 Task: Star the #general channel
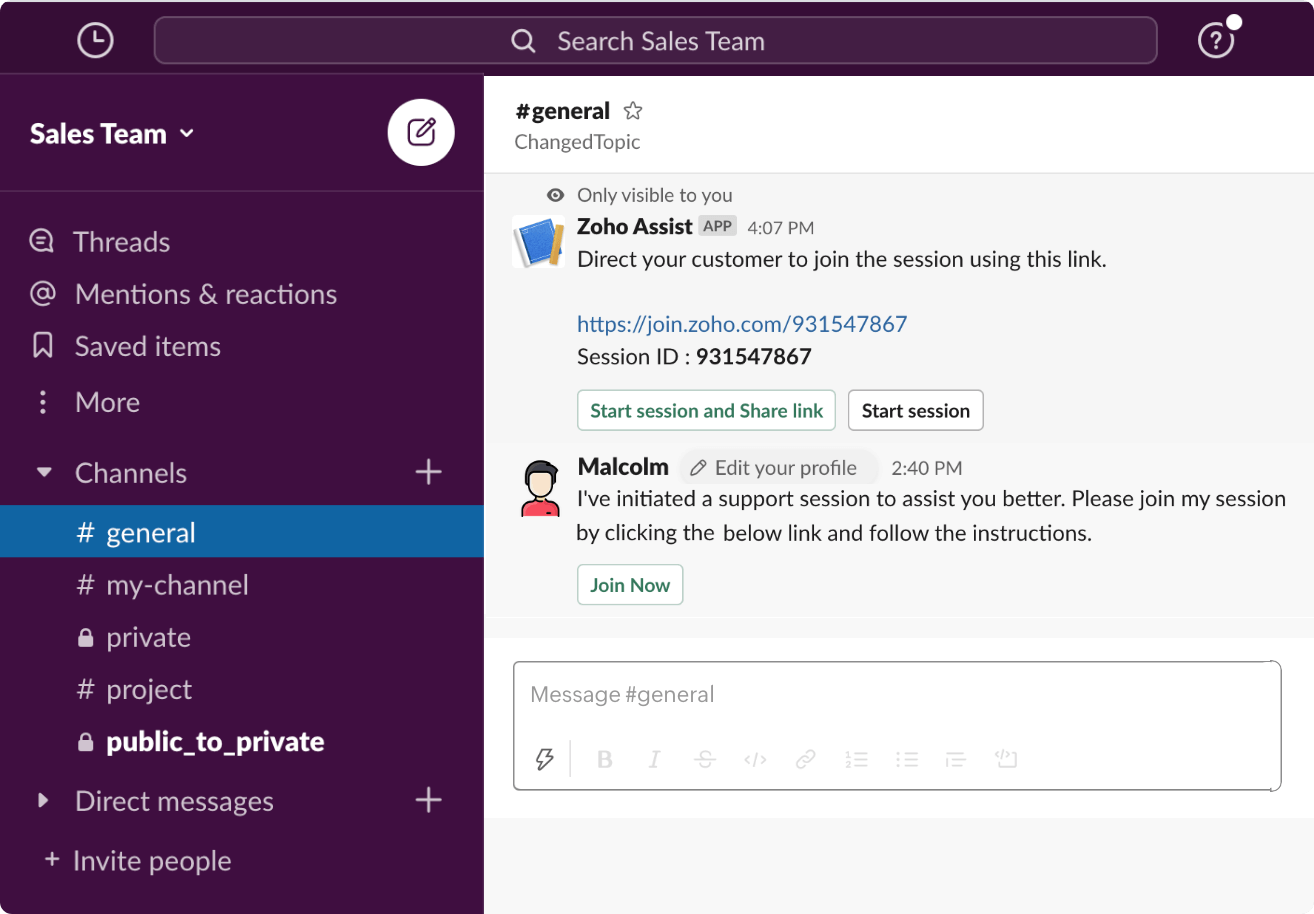tap(633, 110)
